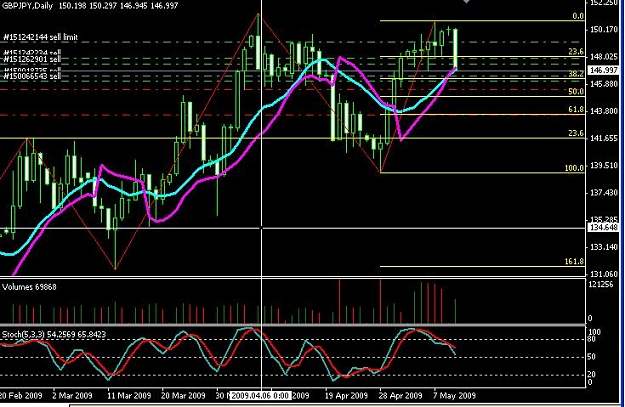Click the 133.140 price axis value

pyautogui.click(x=603, y=247)
